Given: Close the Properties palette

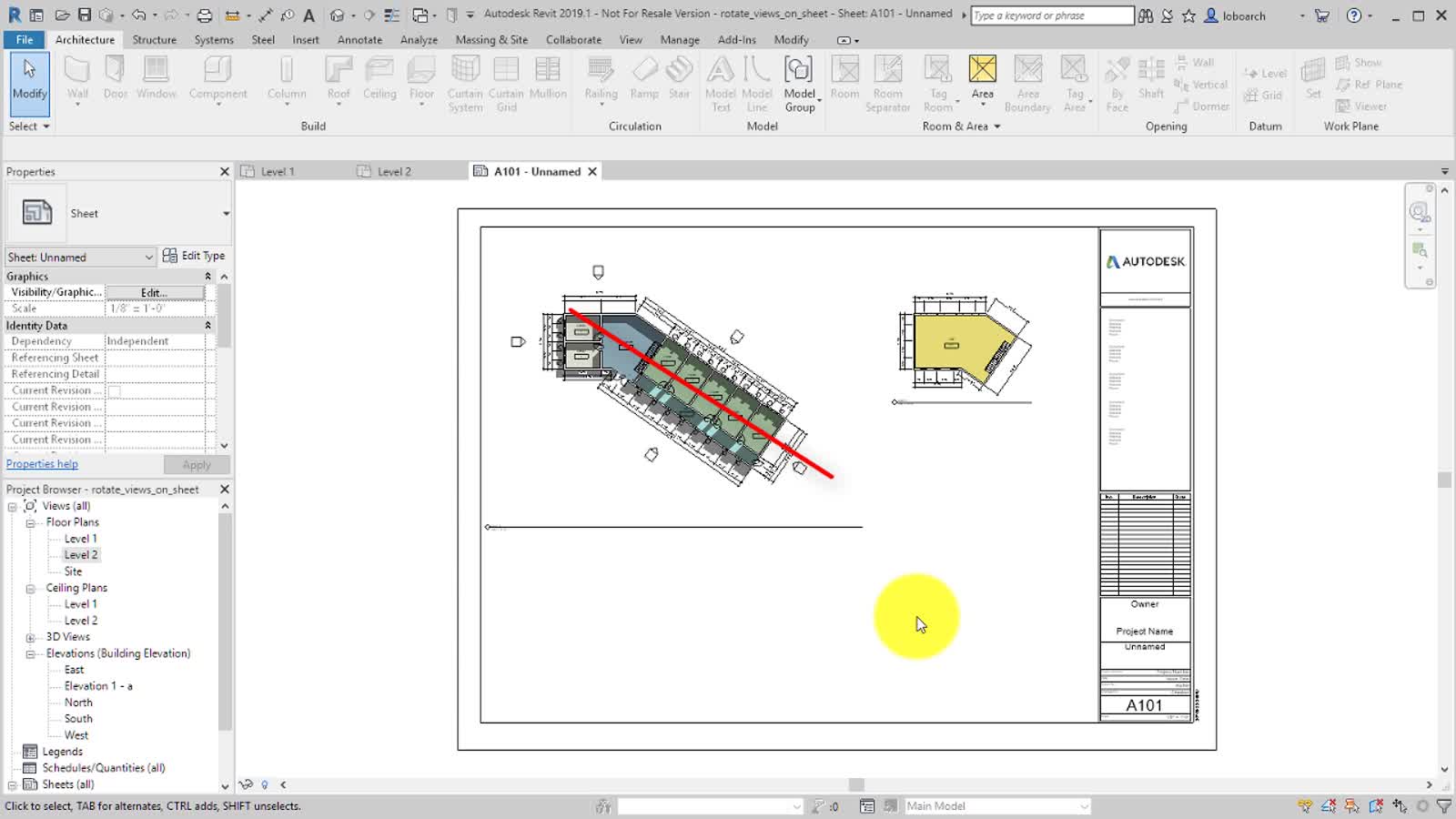Looking at the screenshot, I should click(x=225, y=171).
